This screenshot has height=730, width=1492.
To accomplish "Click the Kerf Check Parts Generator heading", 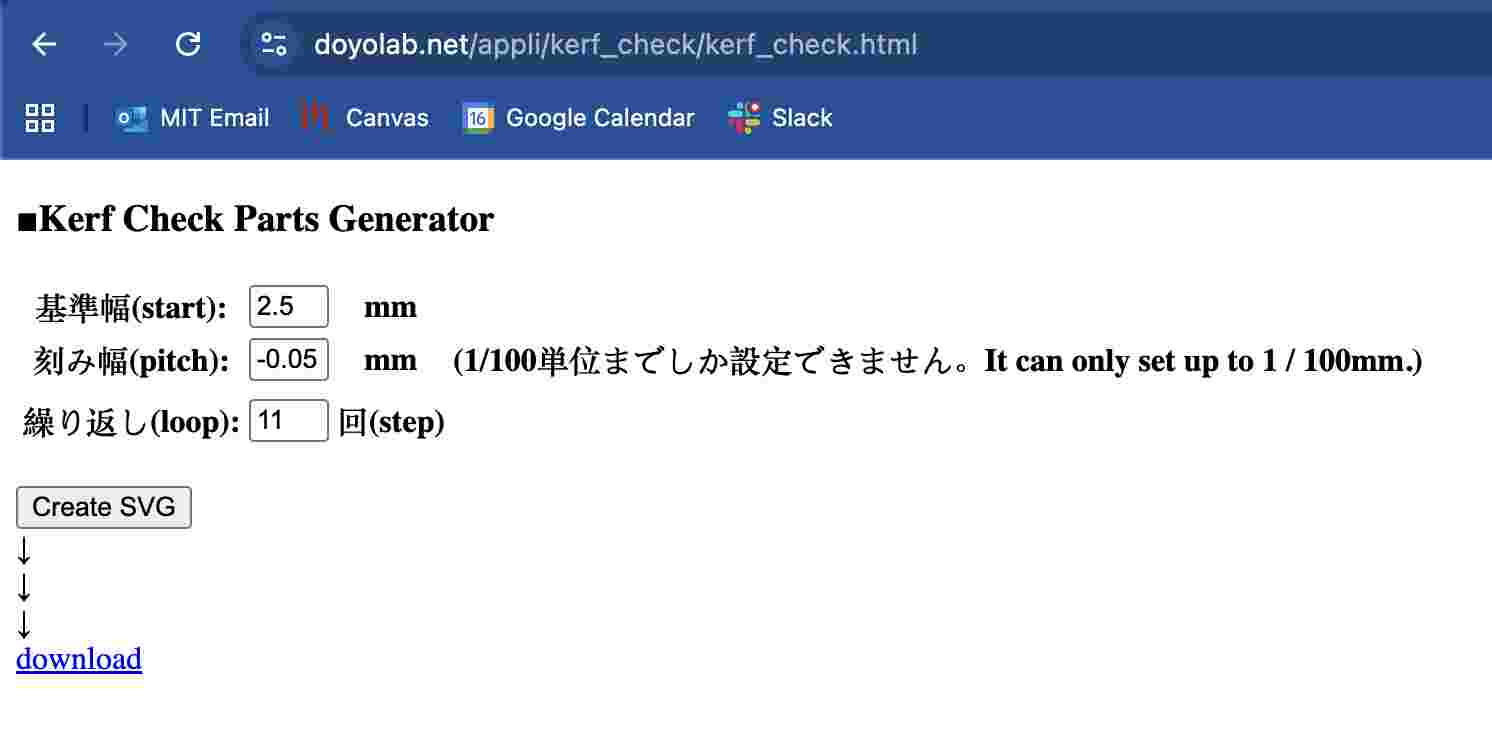I will 256,219.
